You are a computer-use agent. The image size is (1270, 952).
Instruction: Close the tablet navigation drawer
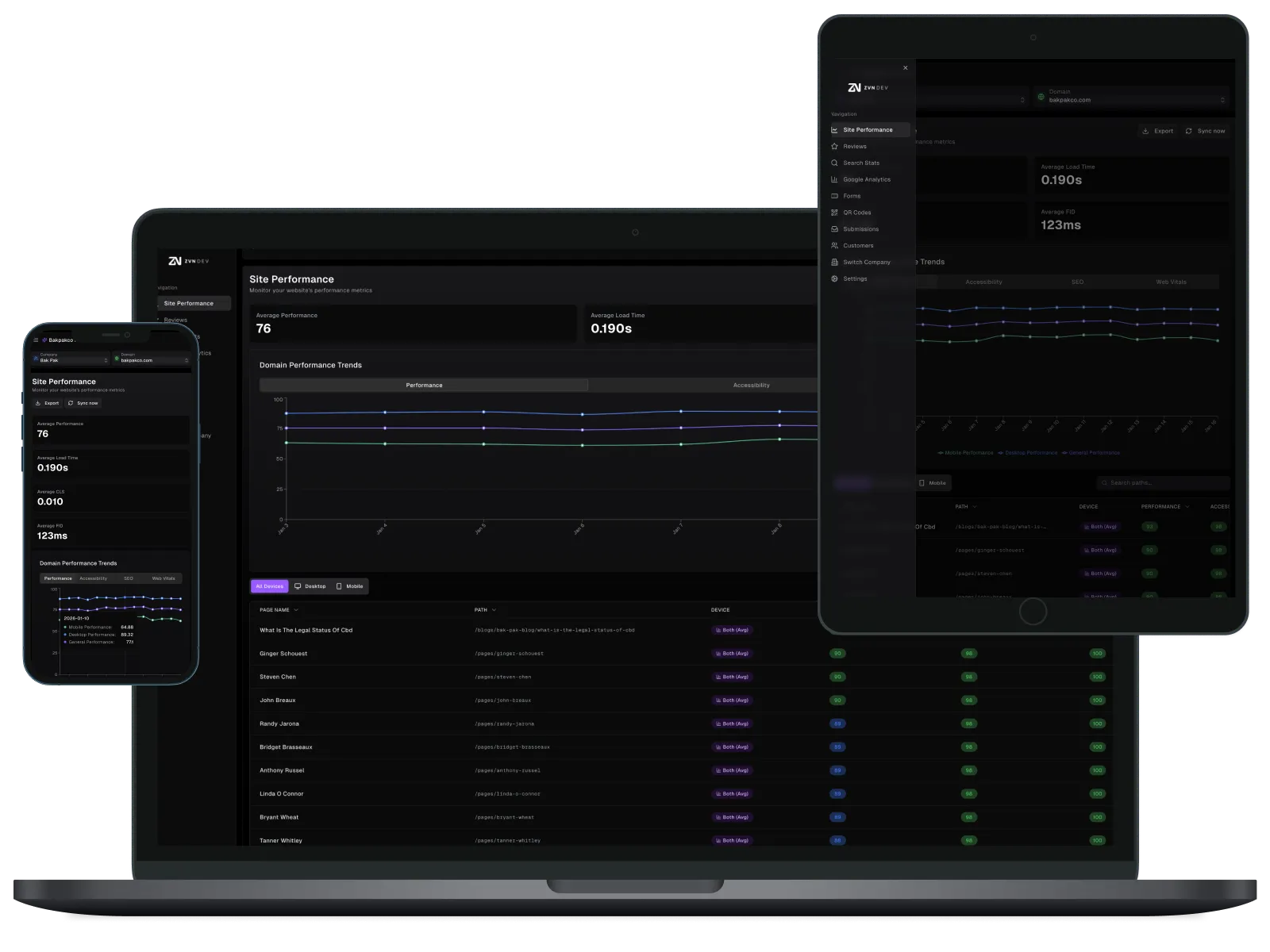905,68
